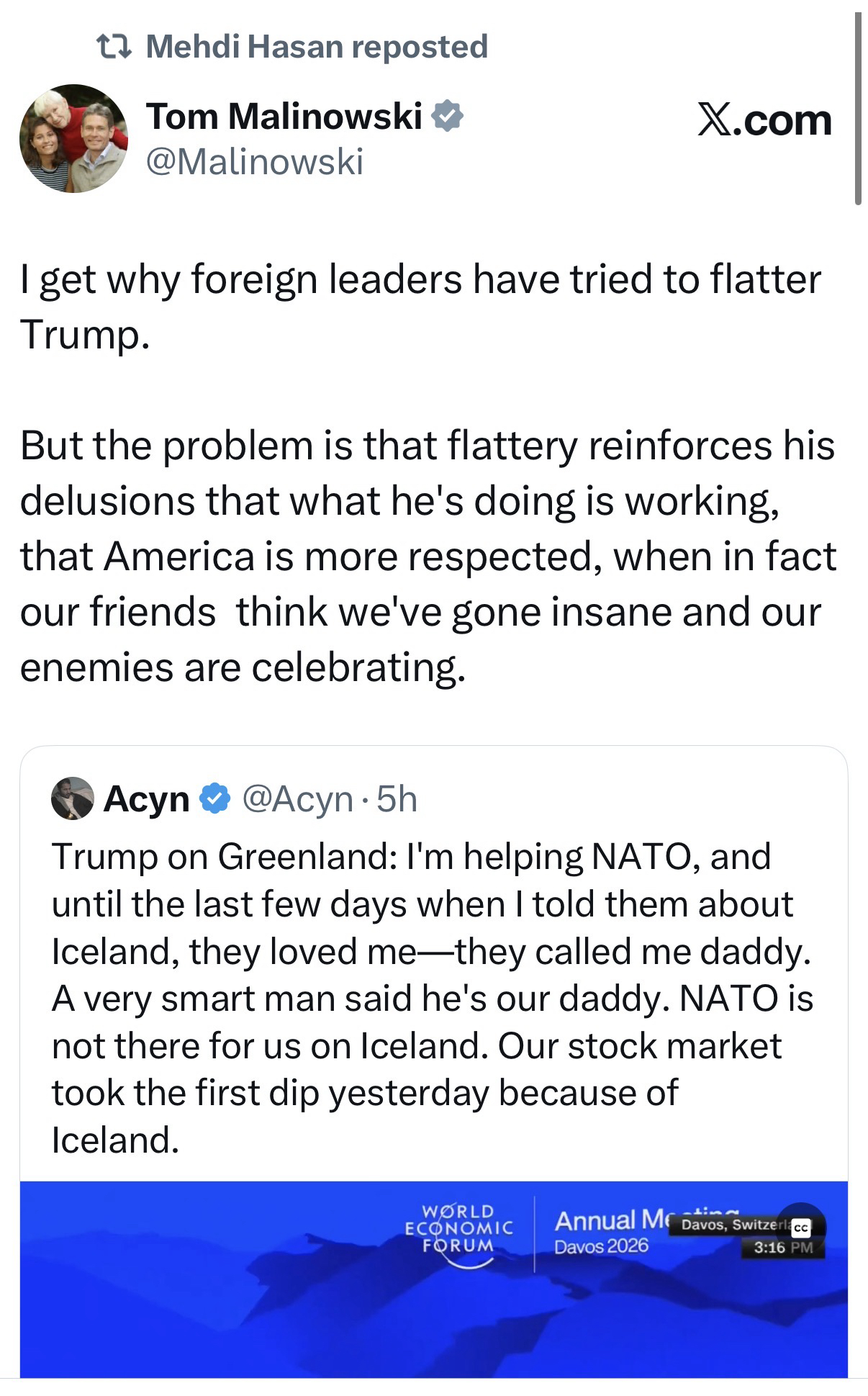The height and width of the screenshot is (1396, 868).
Task: Open the @Malinowski handle
Action: tap(255, 161)
